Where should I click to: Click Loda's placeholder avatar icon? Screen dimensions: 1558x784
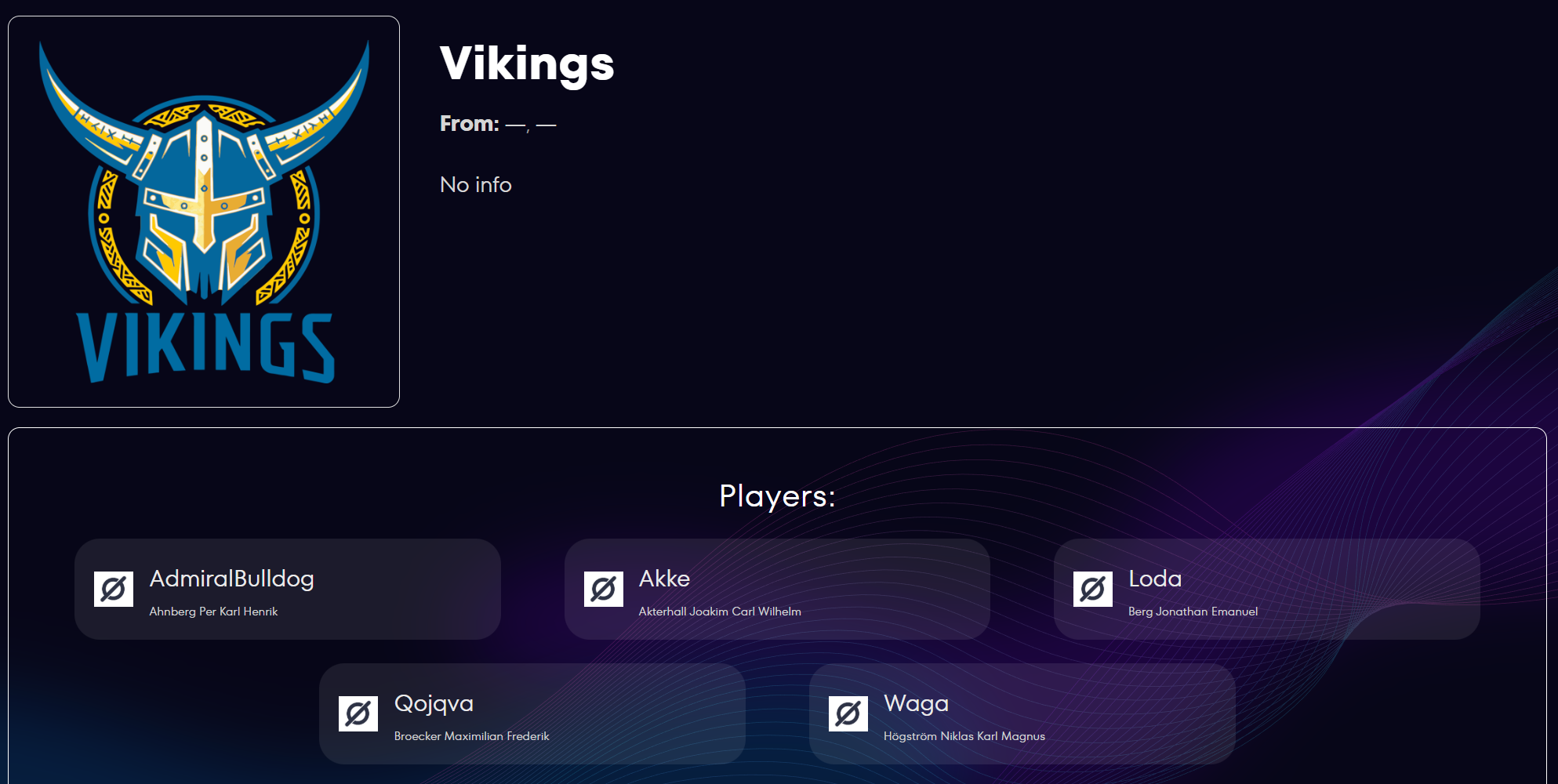(1092, 589)
